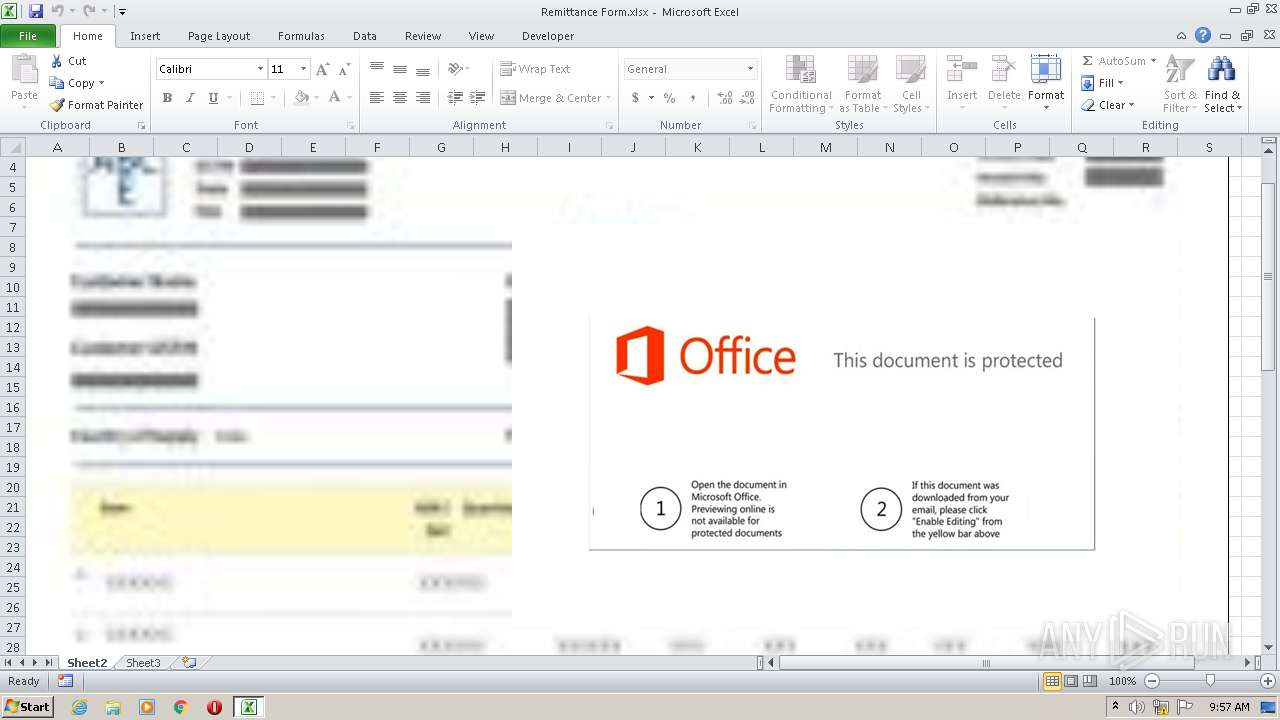1280x720 pixels.
Task: Toggle Top Align for cells
Action: (x=377, y=69)
